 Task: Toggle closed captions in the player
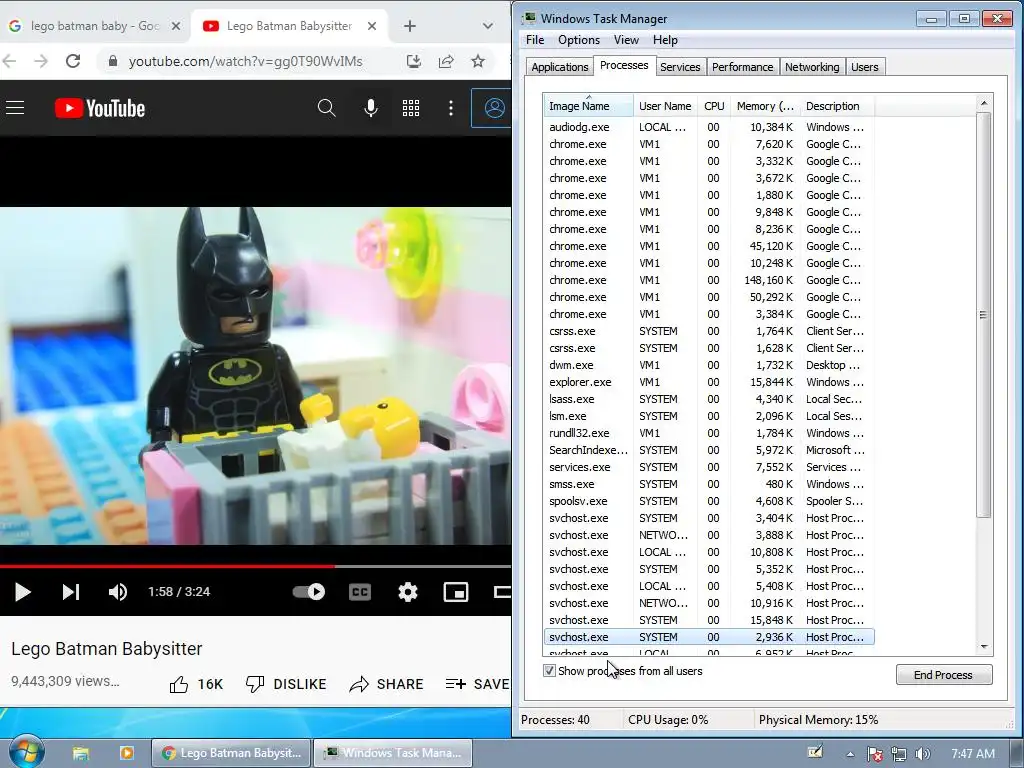click(360, 592)
